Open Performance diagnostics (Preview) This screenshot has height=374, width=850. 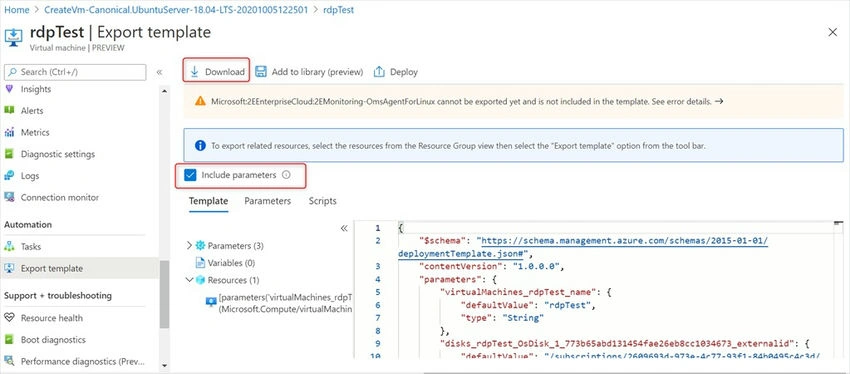[x=83, y=361]
